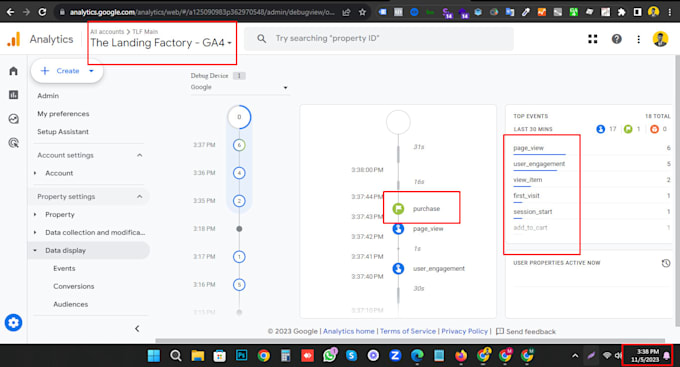
Task: Open Setup Assistant in the left menu
Action: [x=63, y=131]
